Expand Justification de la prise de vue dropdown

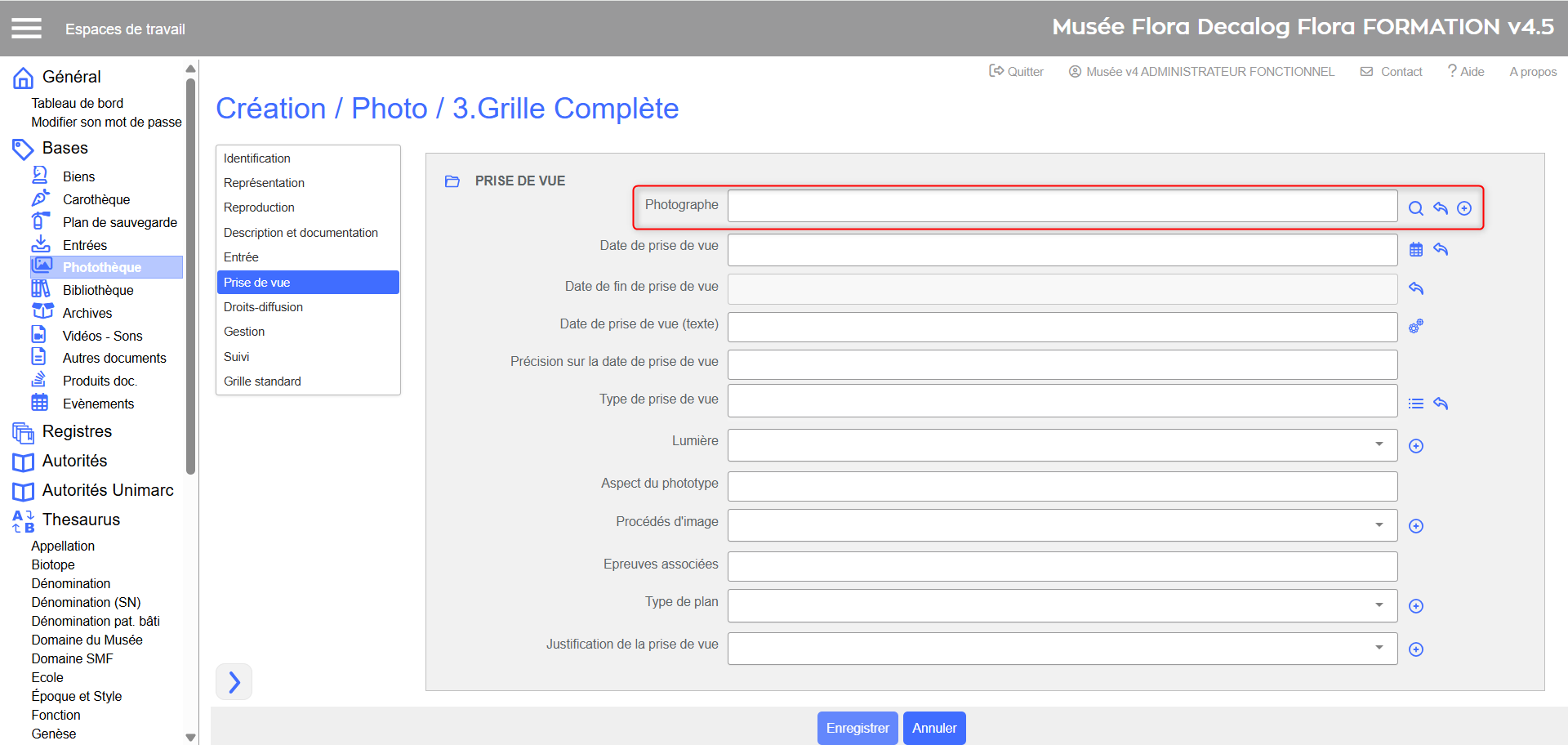[x=1379, y=648]
